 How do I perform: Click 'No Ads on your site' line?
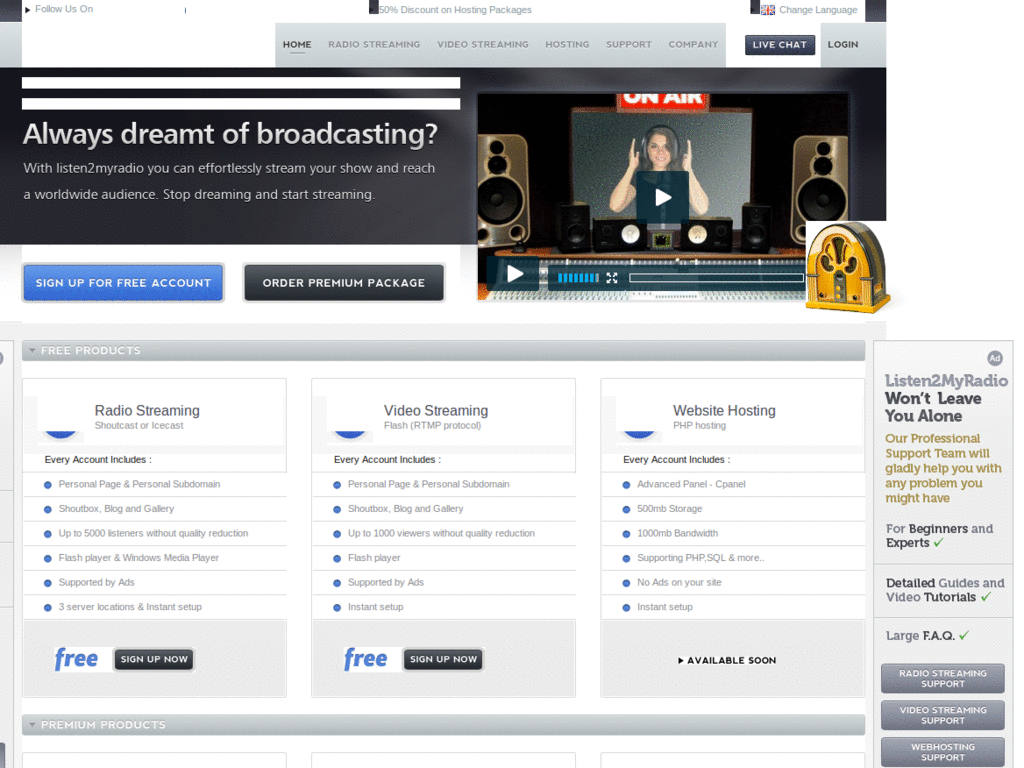(679, 582)
